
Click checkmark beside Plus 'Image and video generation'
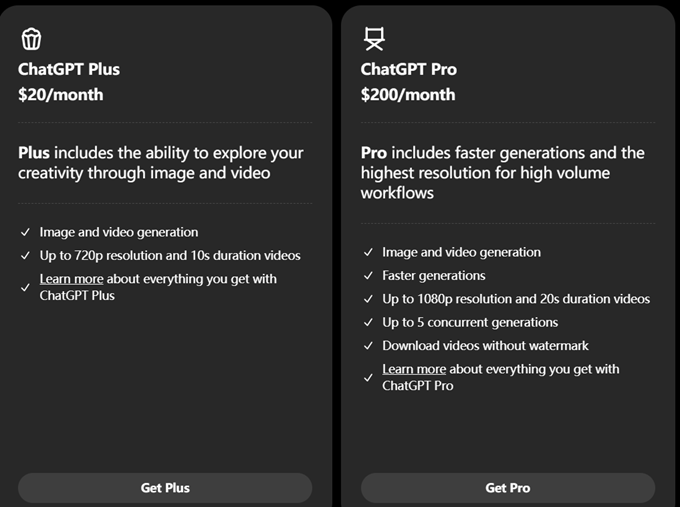pos(25,232)
